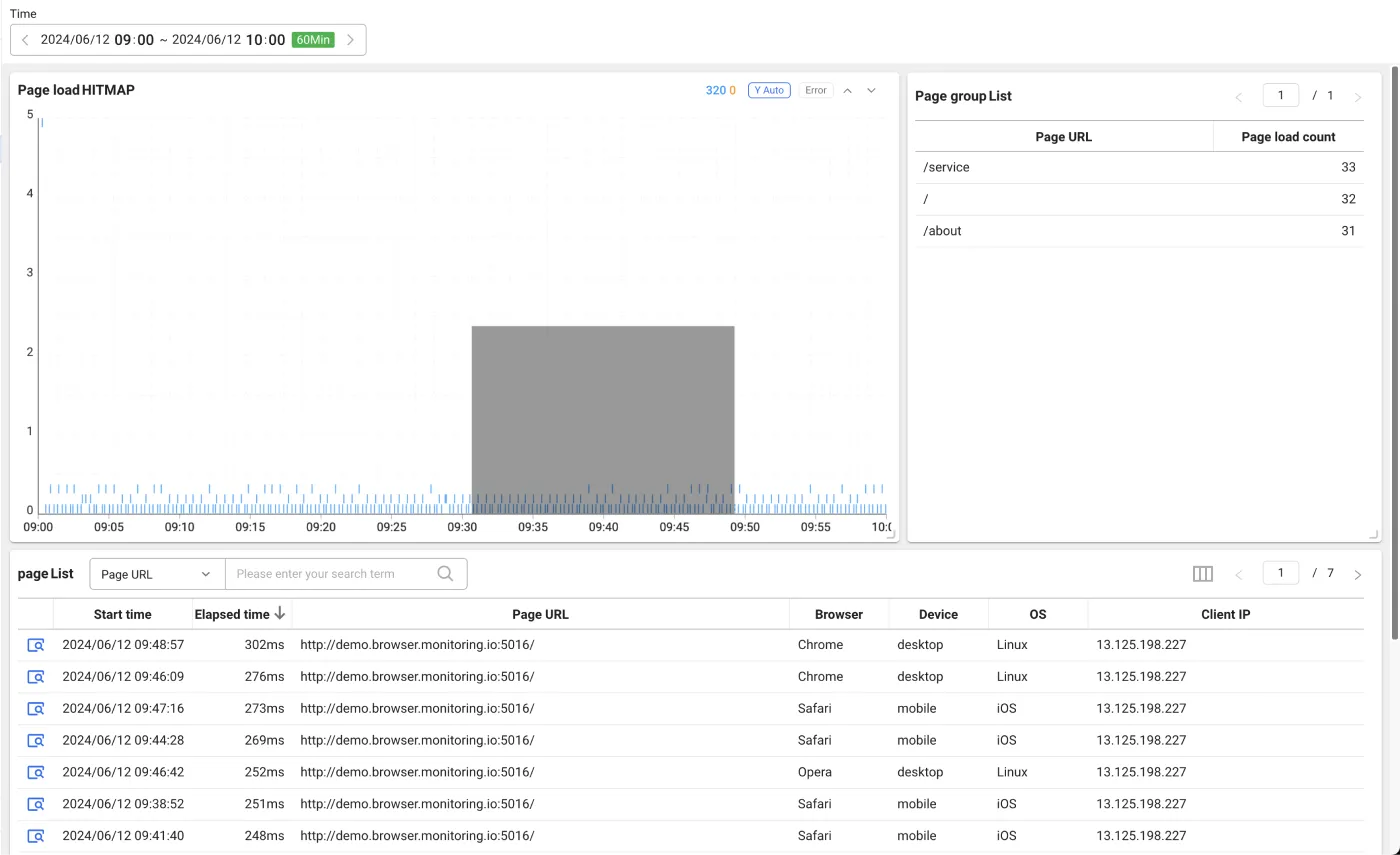The height and width of the screenshot is (855, 1400).
Task: Toggle Error filter on hitmap
Action: 816,90
